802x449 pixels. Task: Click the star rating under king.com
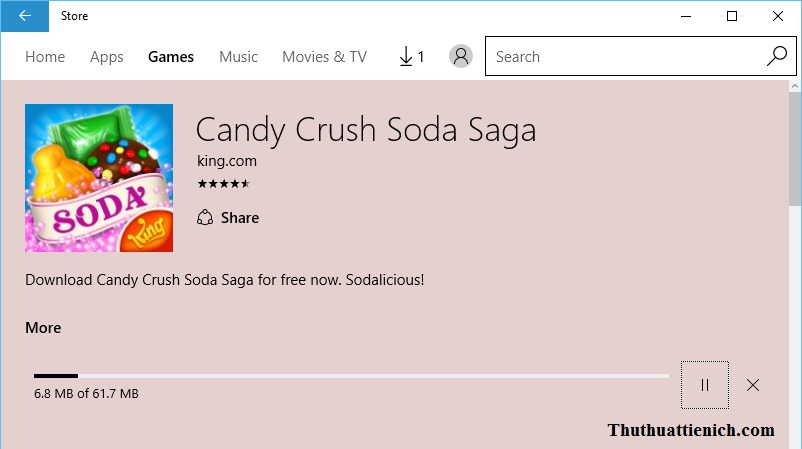tap(223, 184)
